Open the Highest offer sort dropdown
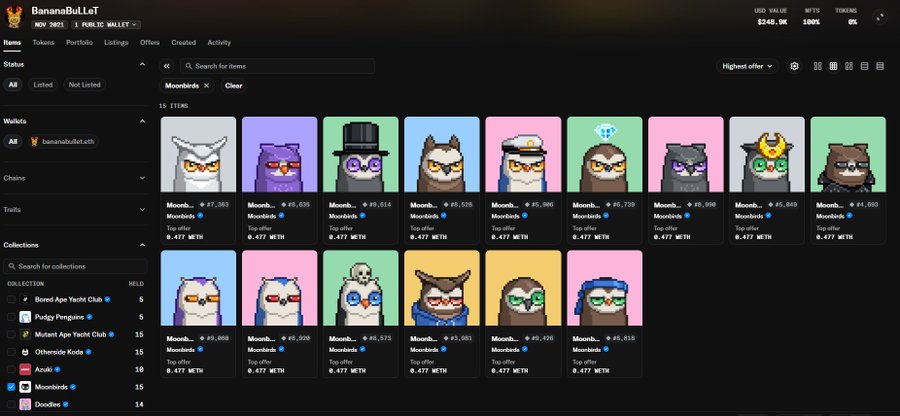Viewport: 900px width, 416px height. click(747, 67)
